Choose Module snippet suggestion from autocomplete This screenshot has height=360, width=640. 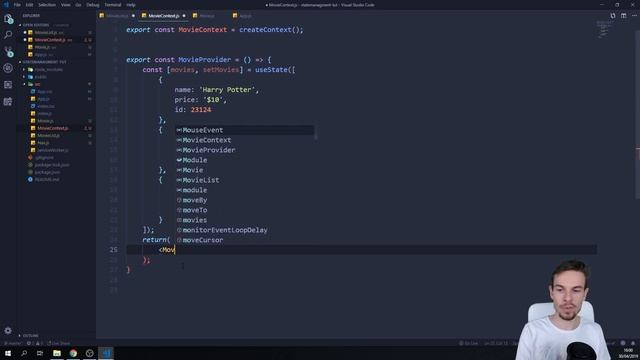coord(245,160)
